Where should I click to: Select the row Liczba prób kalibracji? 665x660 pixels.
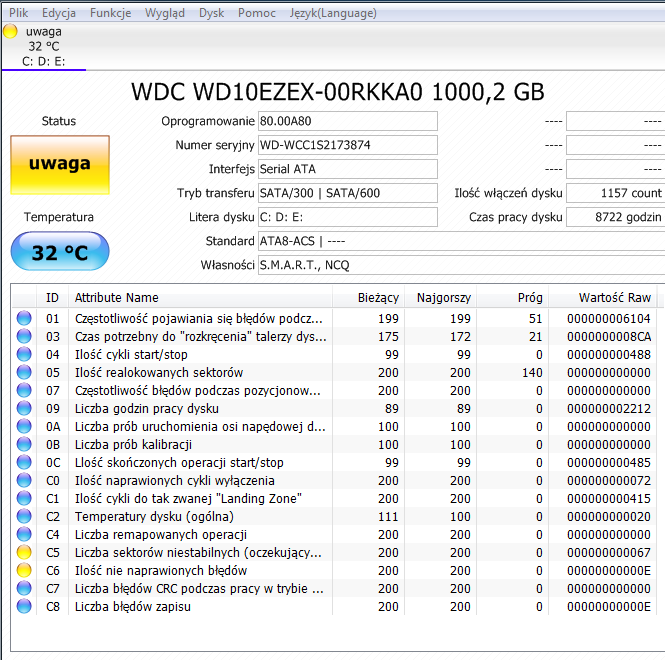tap(335, 445)
